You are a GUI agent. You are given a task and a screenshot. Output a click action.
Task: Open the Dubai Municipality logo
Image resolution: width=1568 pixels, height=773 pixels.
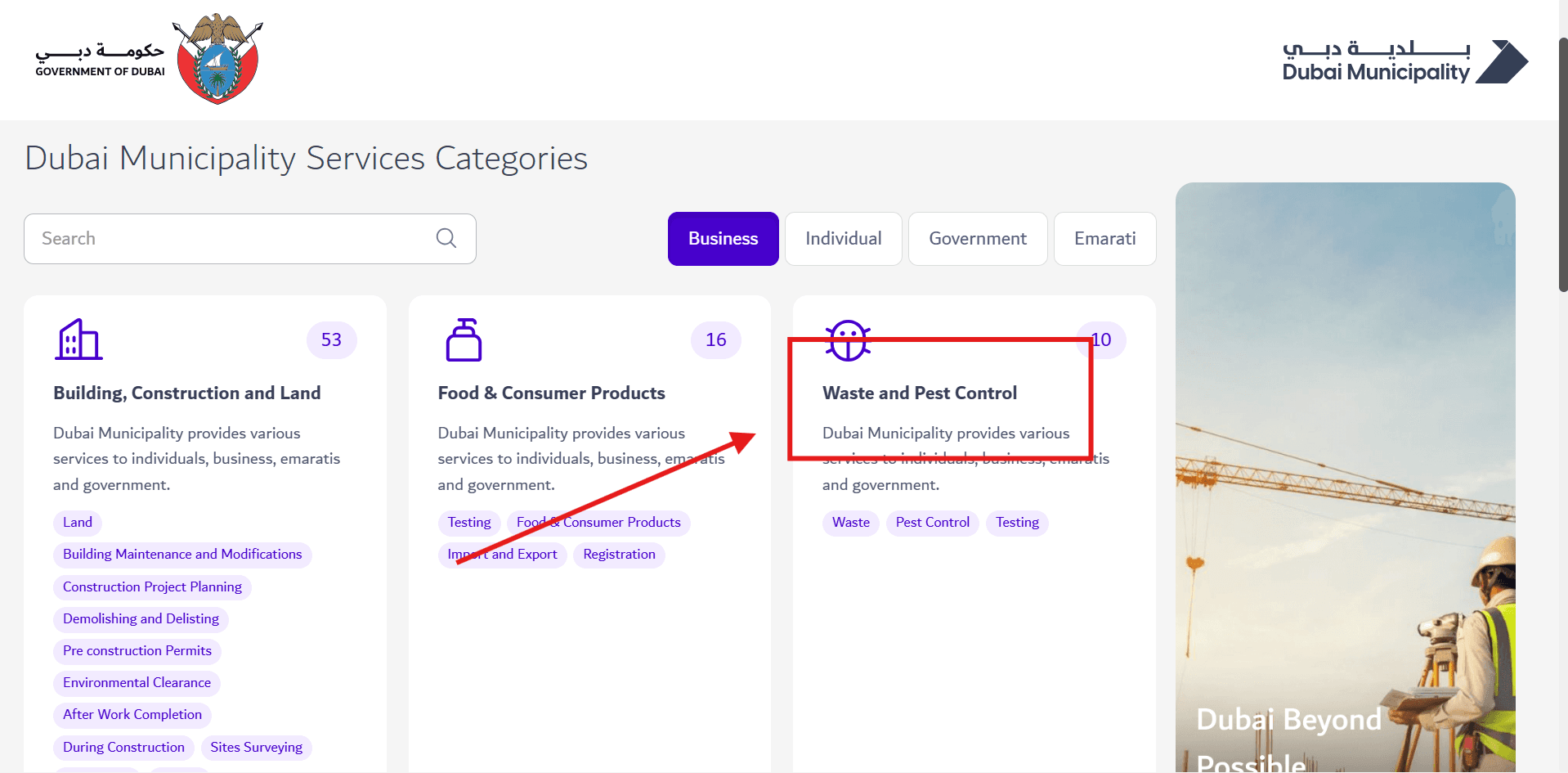pos(1405,61)
